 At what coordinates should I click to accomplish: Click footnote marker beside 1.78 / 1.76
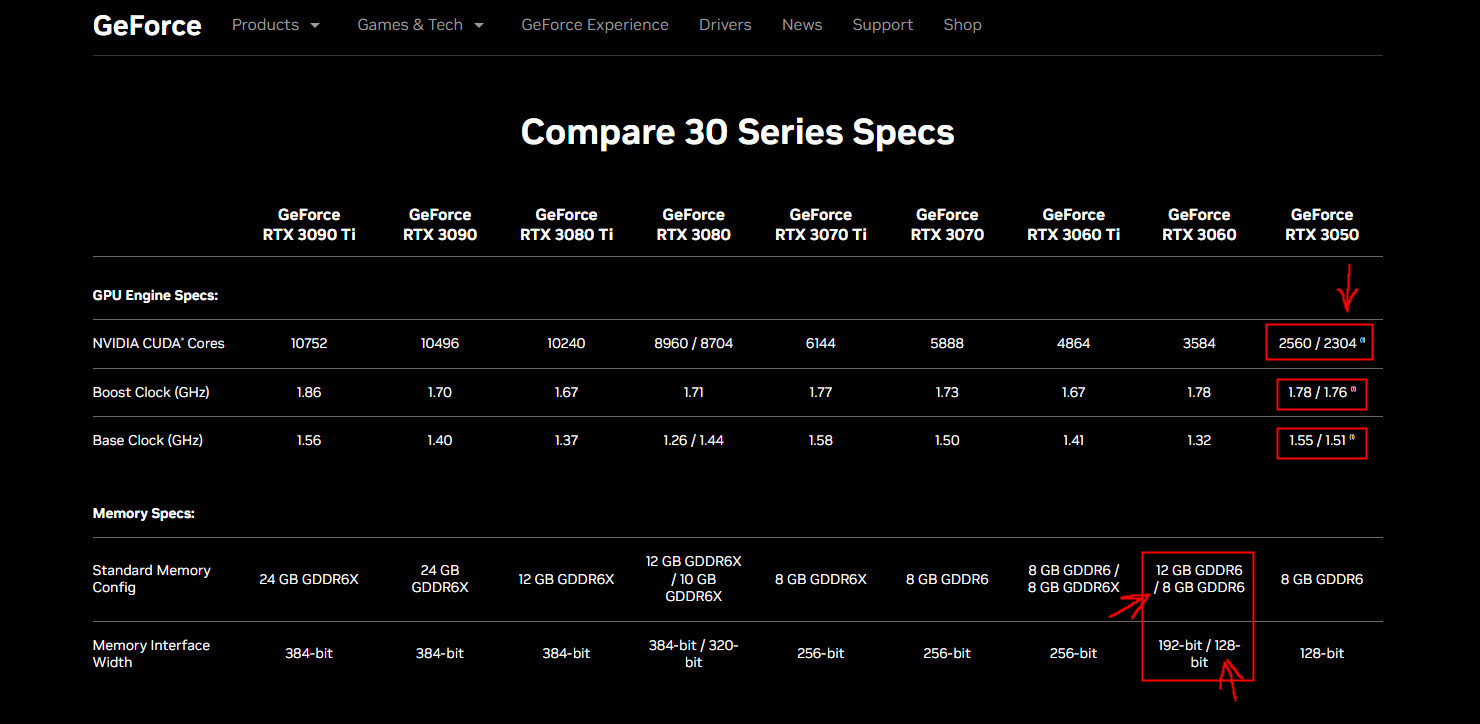(1354, 390)
